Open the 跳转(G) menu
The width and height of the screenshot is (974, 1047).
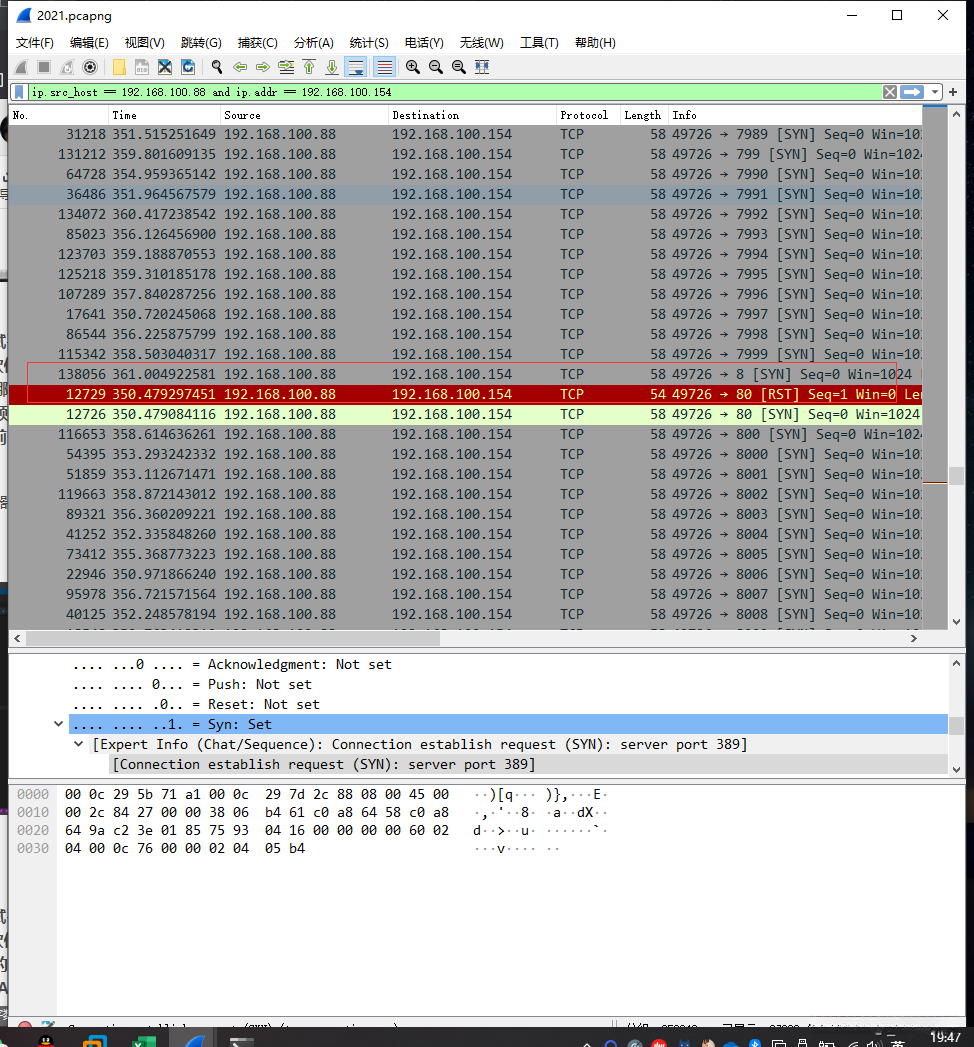pos(201,43)
